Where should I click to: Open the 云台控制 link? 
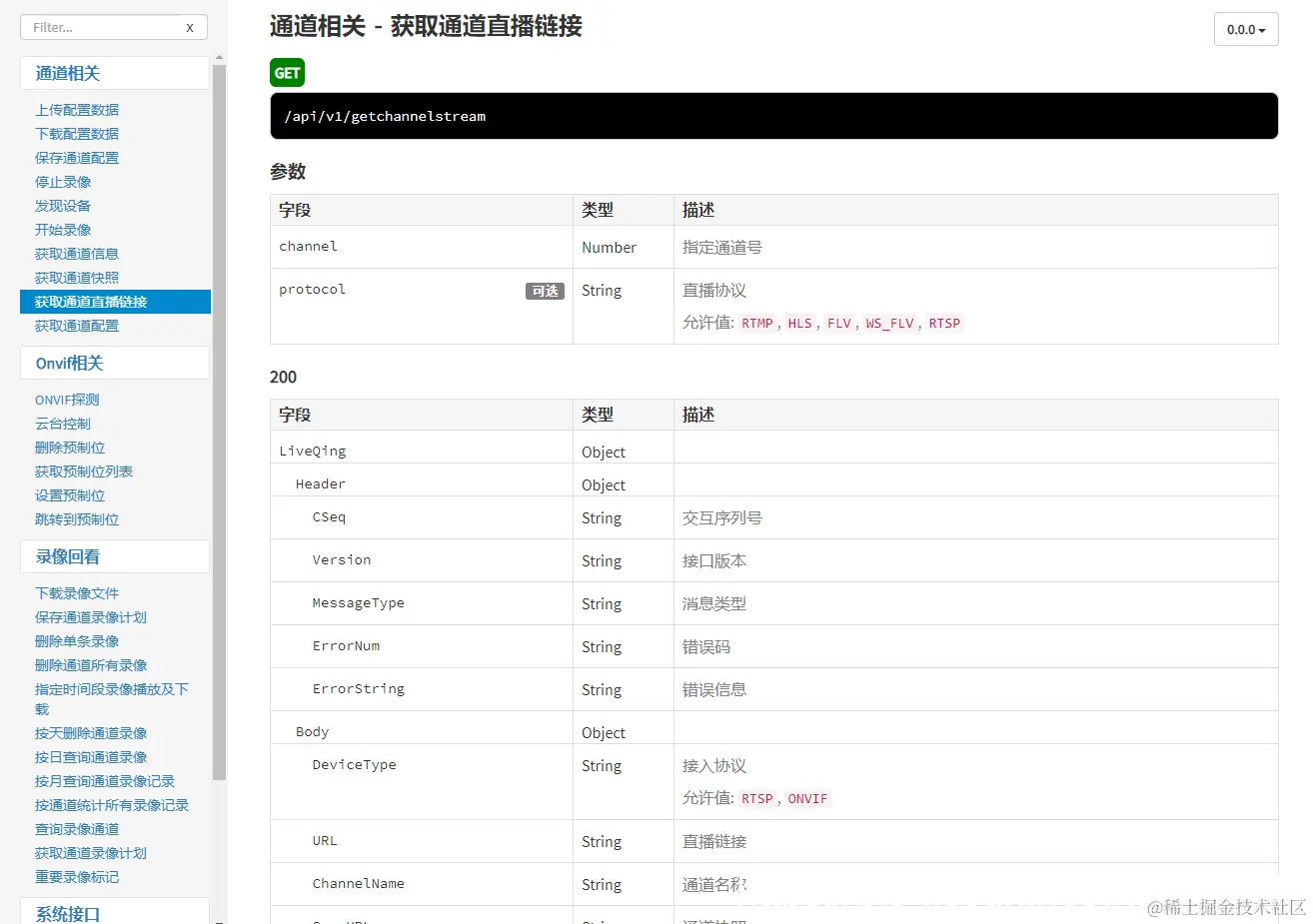pyautogui.click(x=63, y=424)
